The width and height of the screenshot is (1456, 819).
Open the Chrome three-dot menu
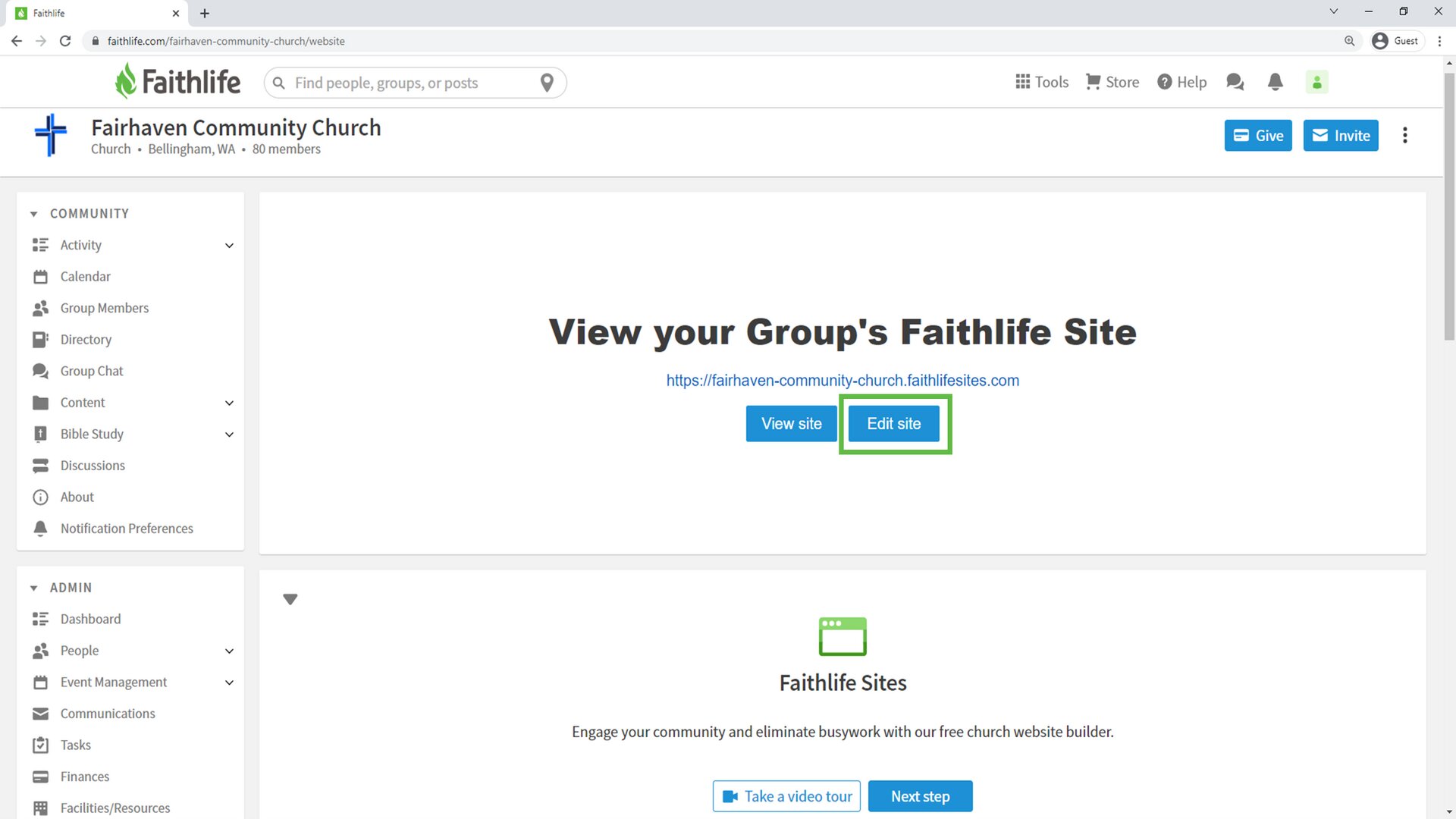click(x=1439, y=41)
